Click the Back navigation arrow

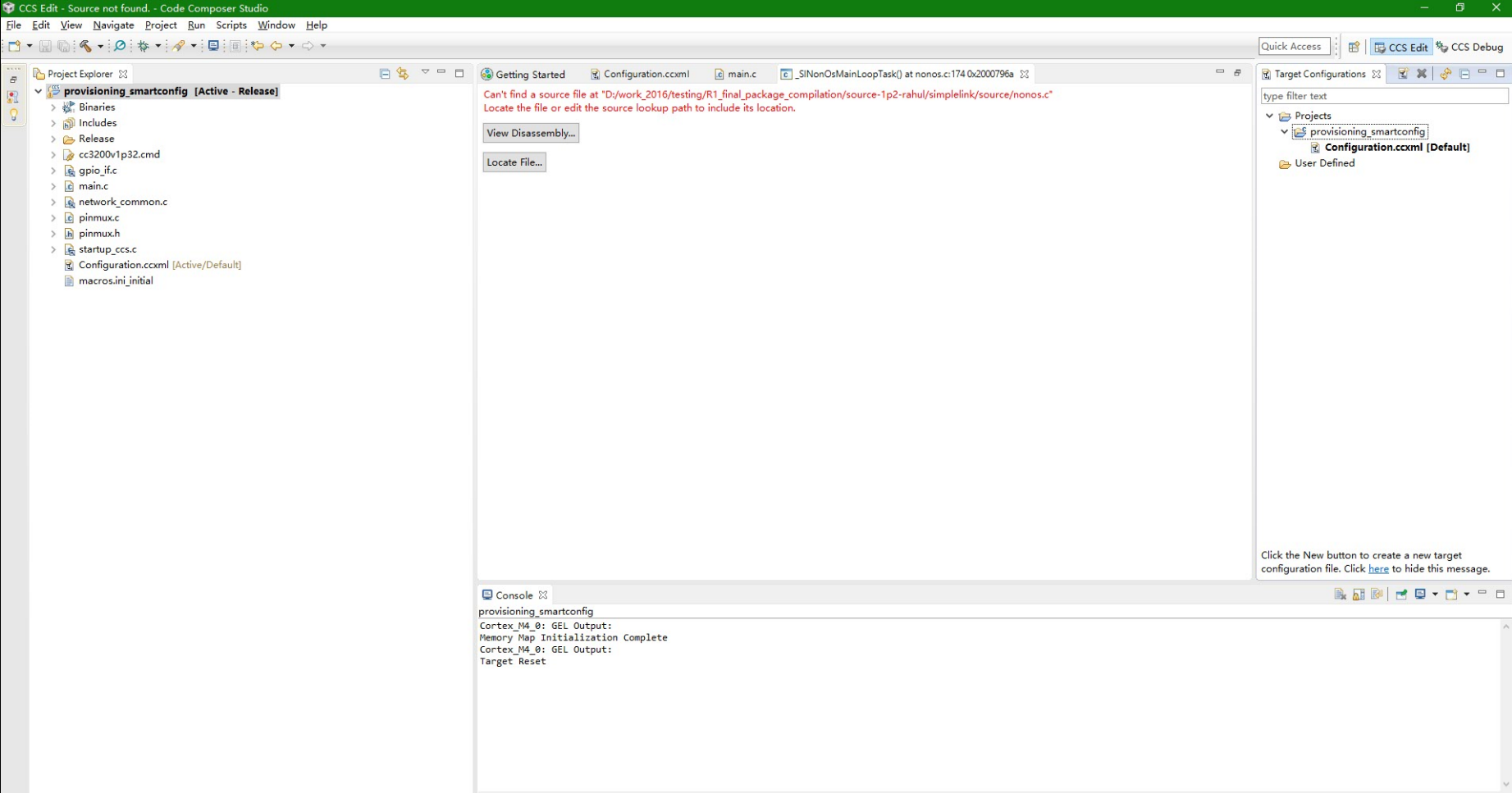[x=276, y=46]
